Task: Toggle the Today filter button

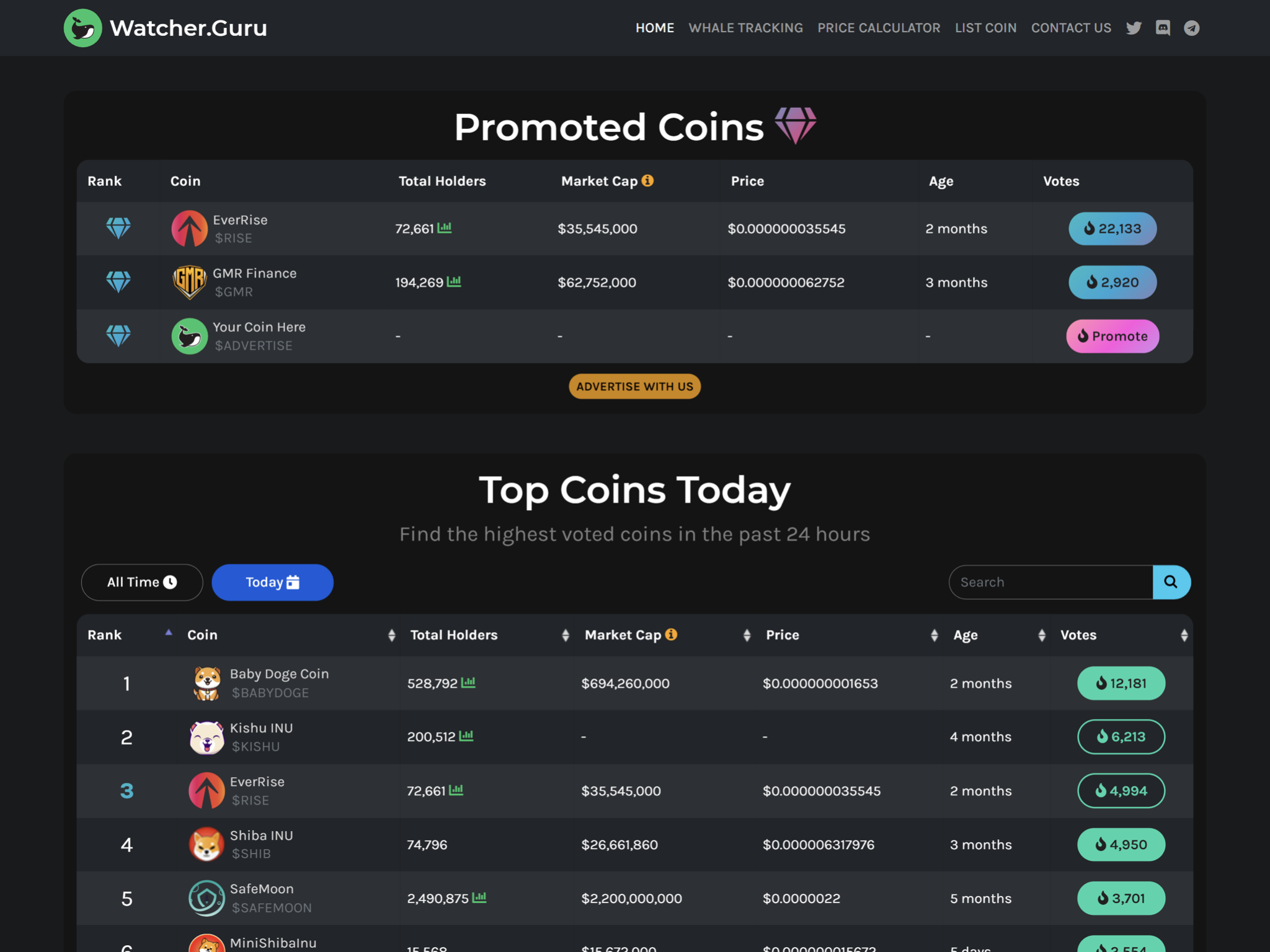Action: click(273, 582)
